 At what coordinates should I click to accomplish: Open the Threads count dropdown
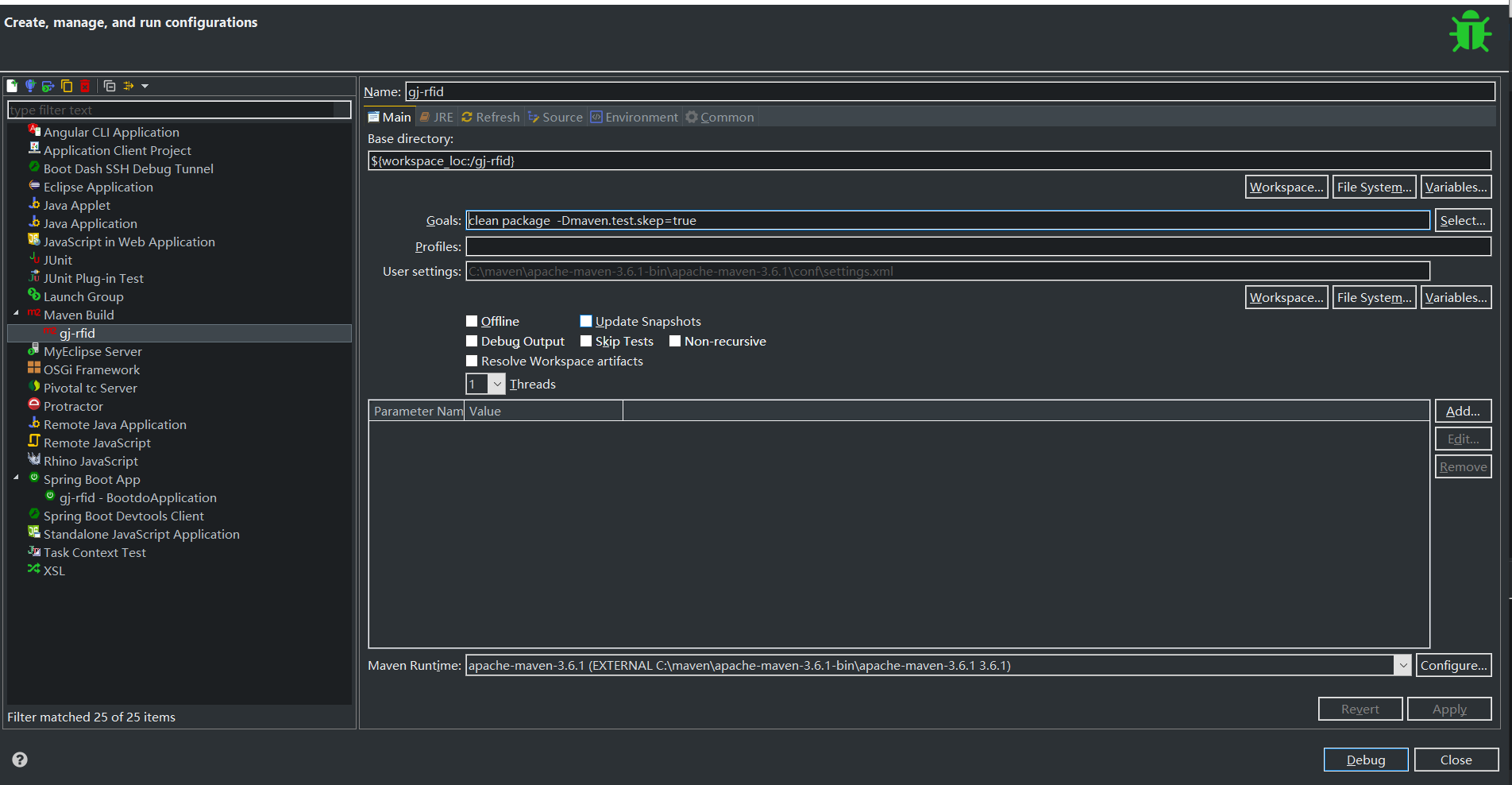pyautogui.click(x=497, y=384)
